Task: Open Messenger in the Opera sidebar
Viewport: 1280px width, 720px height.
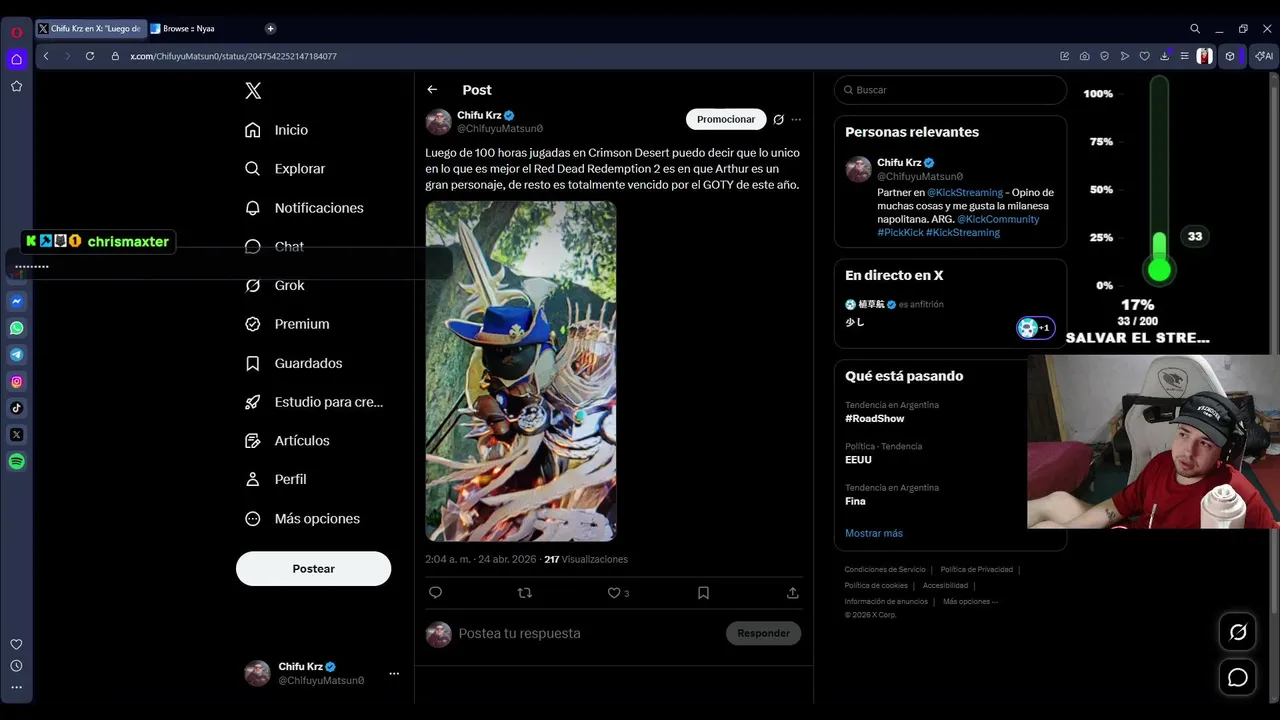Action: coord(16,301)
